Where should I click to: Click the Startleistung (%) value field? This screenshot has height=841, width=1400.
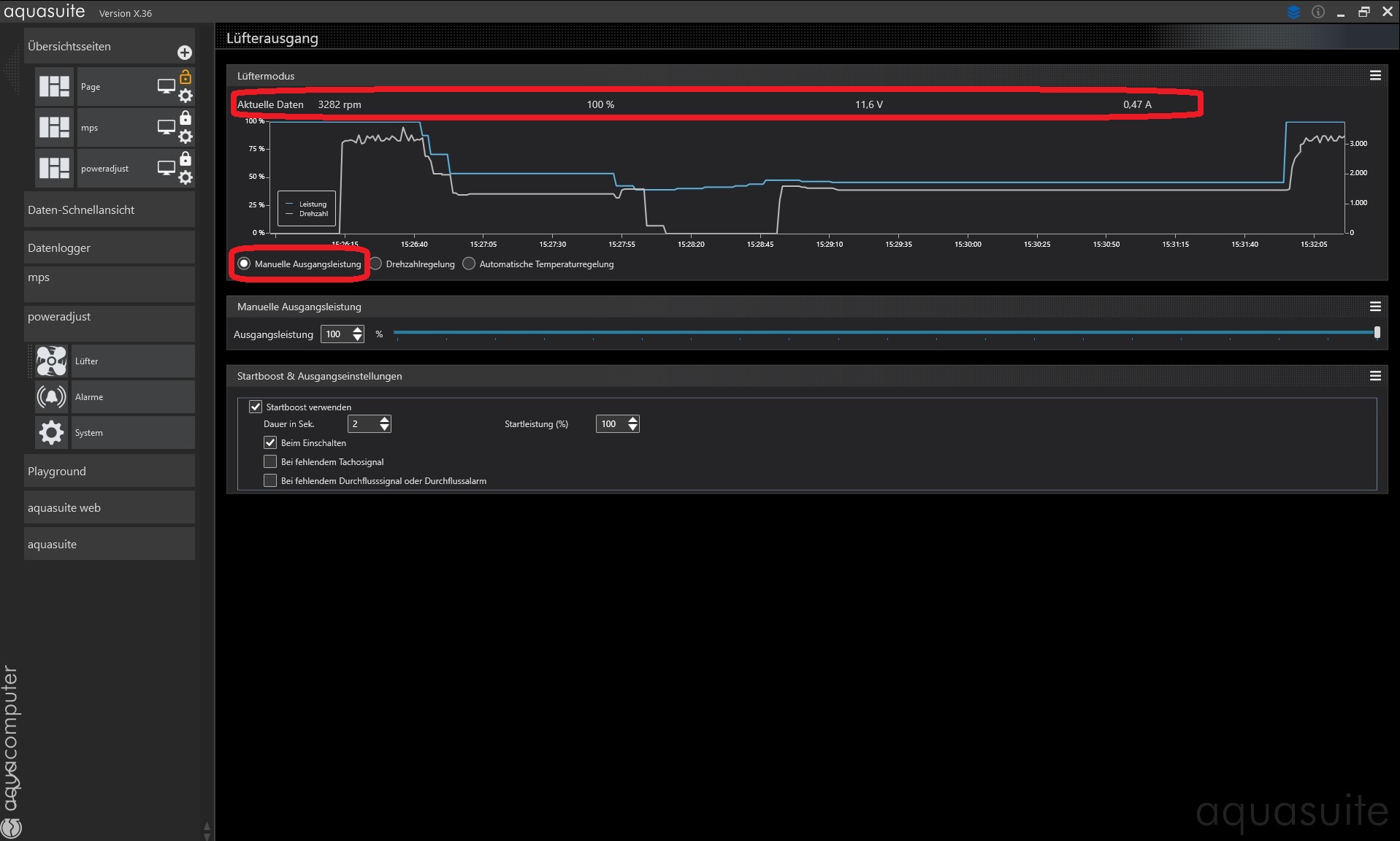[611, 423]
